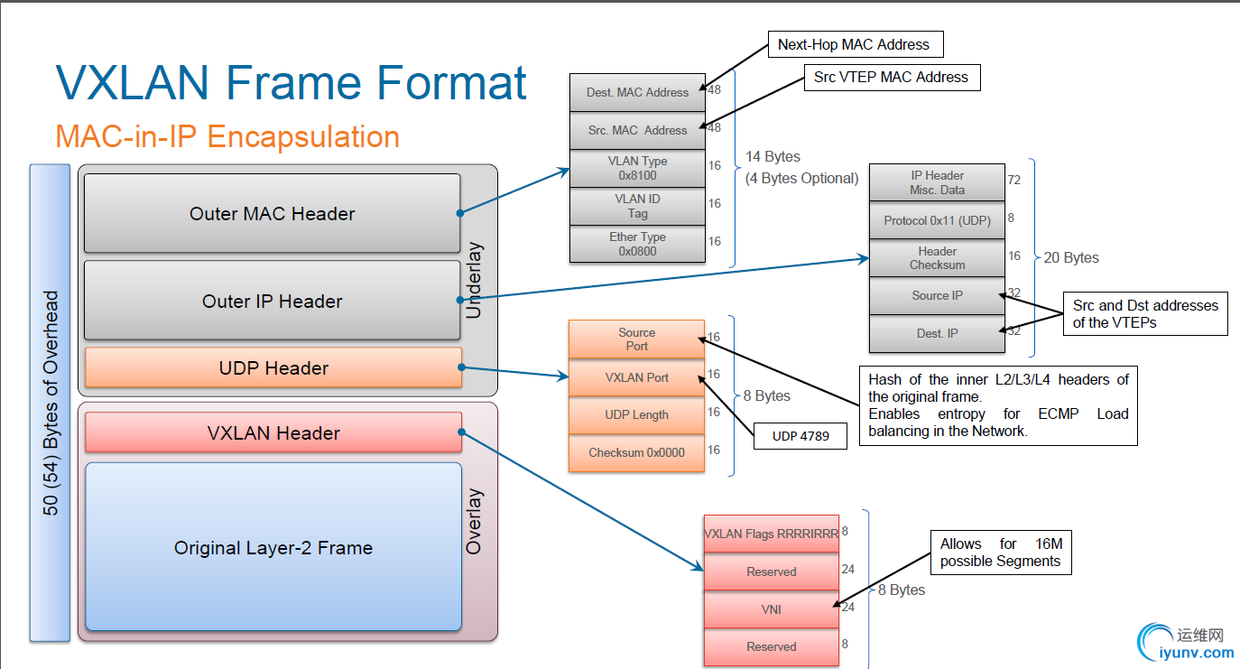Click the iyunv.com watermark logo

(1185, 644)
